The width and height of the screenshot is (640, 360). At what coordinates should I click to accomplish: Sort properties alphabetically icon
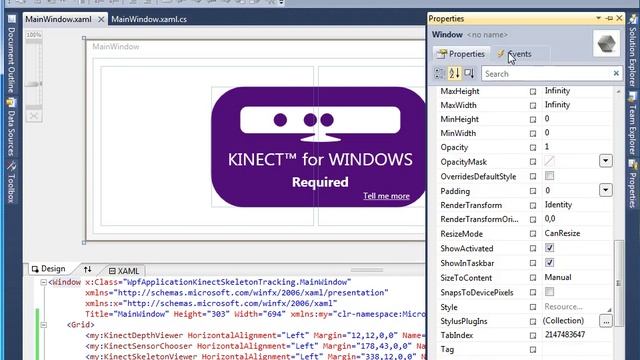tap(454, 73)
